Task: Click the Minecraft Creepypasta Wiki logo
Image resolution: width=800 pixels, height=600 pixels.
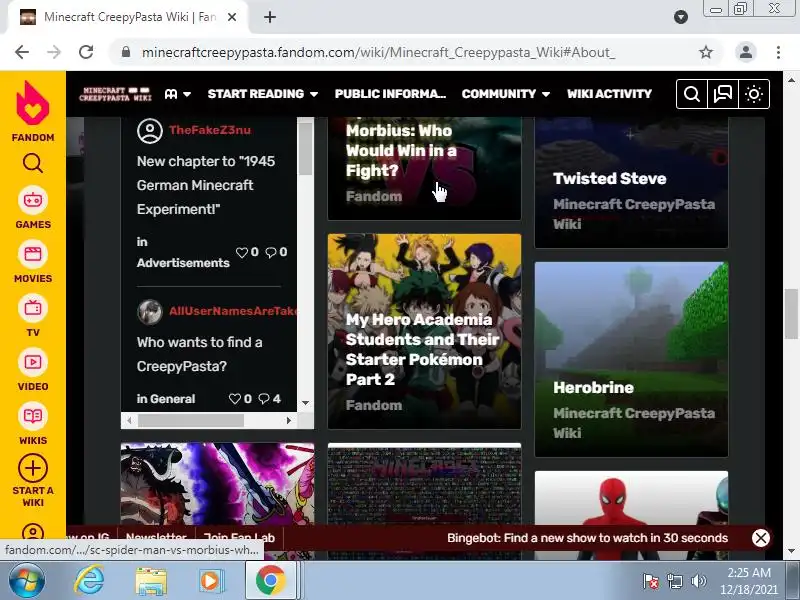Action: [115, 94]
